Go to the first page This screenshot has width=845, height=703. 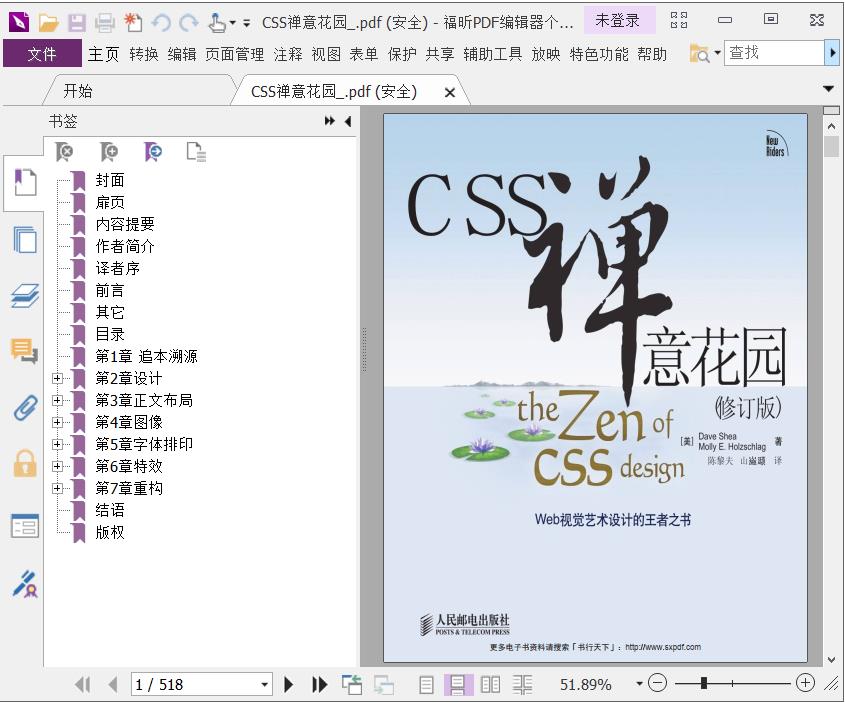click(82, 685)
